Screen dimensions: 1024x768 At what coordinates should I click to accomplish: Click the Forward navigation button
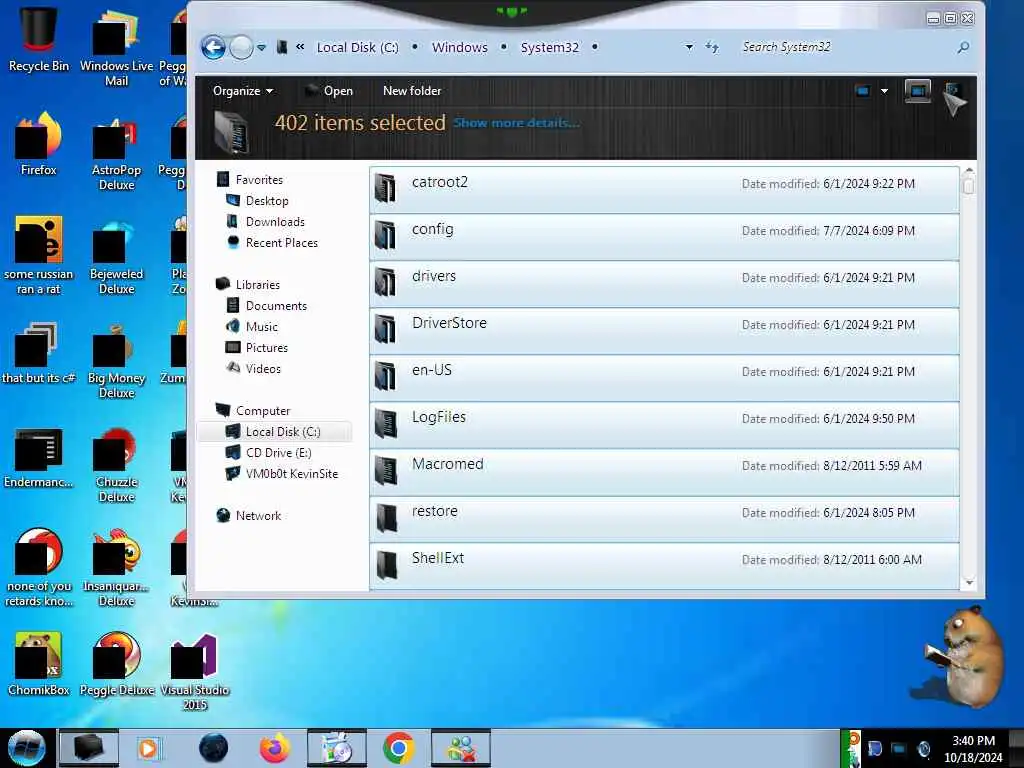pos(241,48)
